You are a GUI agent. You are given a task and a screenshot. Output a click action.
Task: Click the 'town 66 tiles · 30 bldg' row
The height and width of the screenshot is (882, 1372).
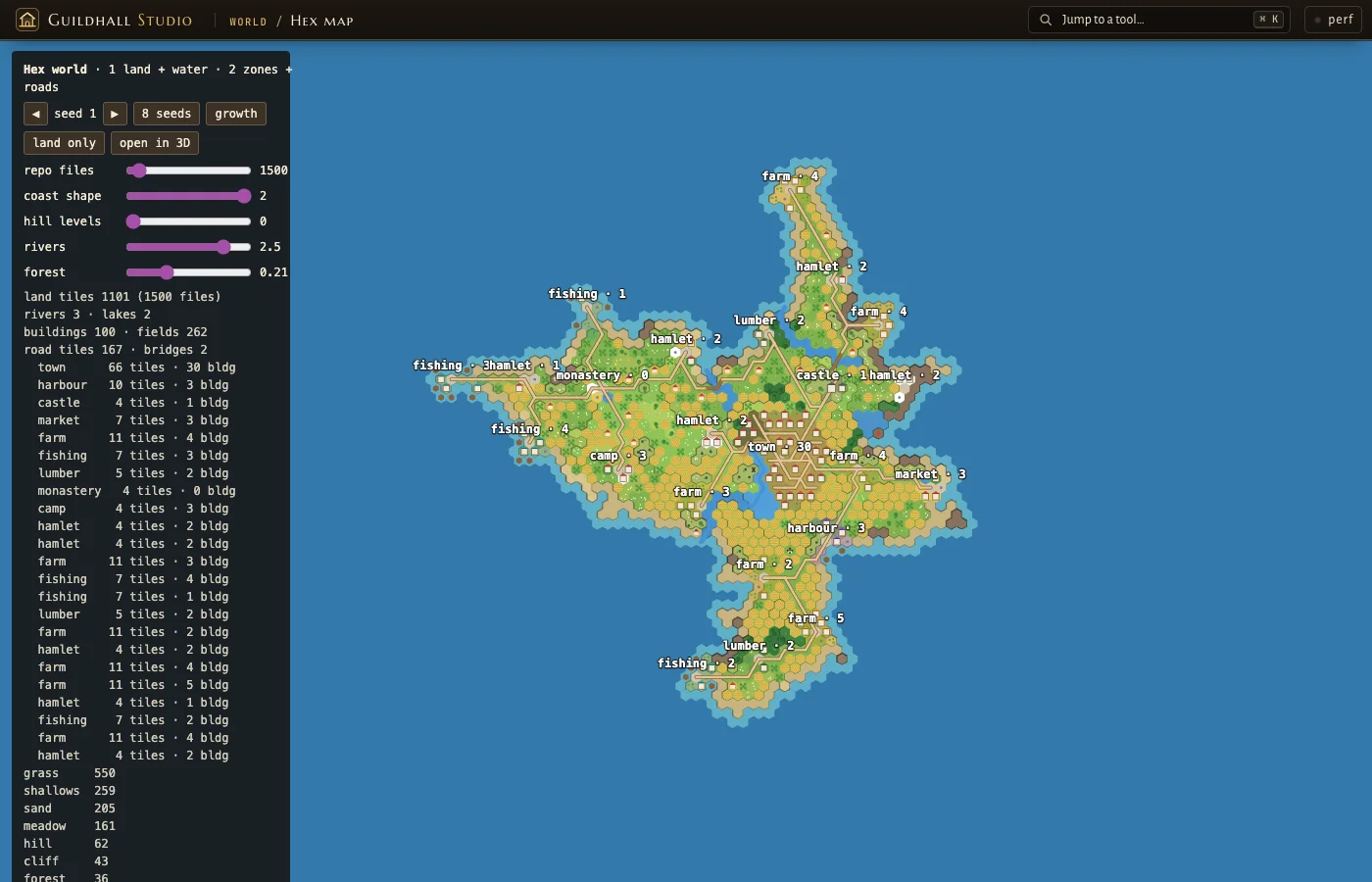136,367
